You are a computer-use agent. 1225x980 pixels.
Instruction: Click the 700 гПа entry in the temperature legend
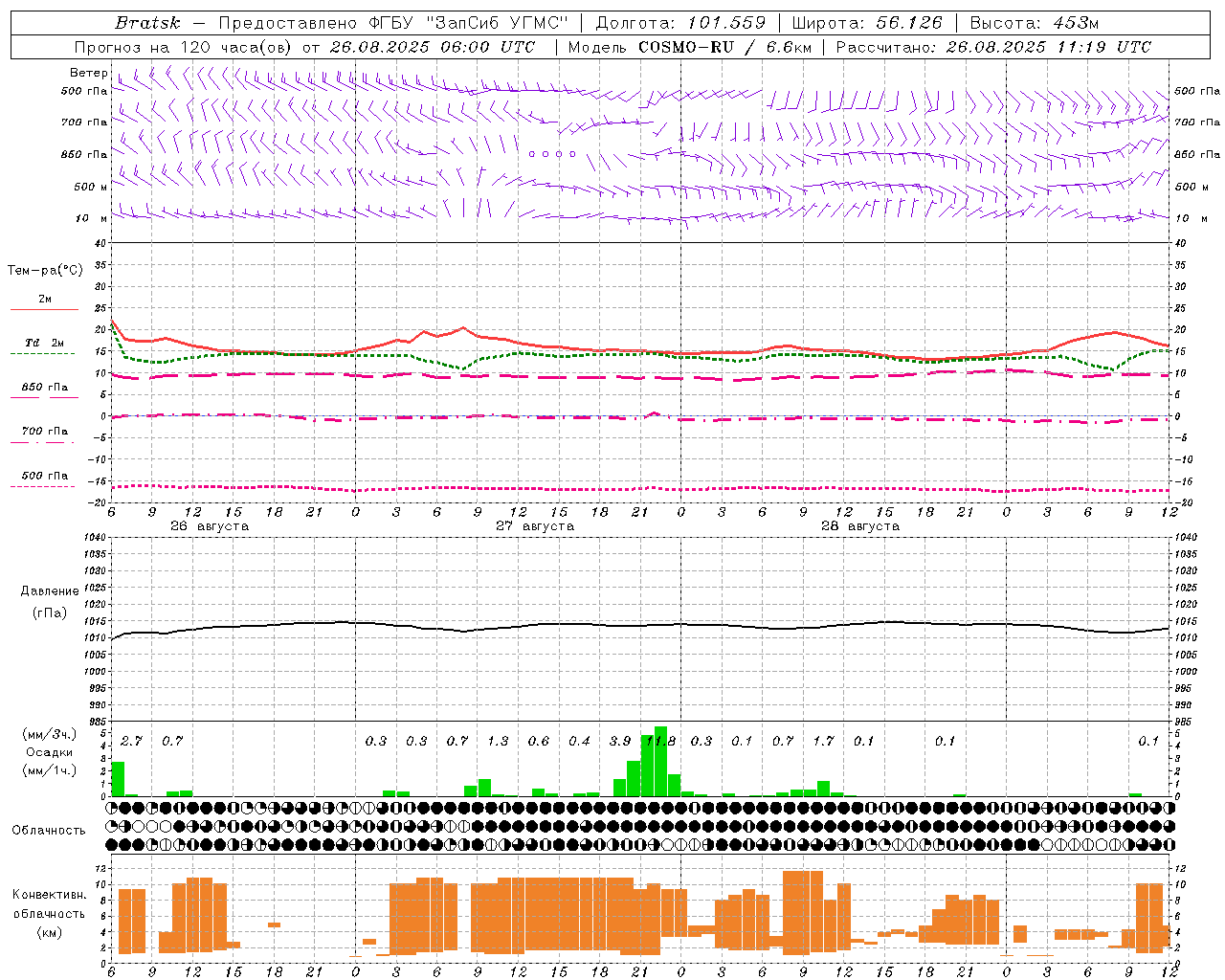coord(45,432)
